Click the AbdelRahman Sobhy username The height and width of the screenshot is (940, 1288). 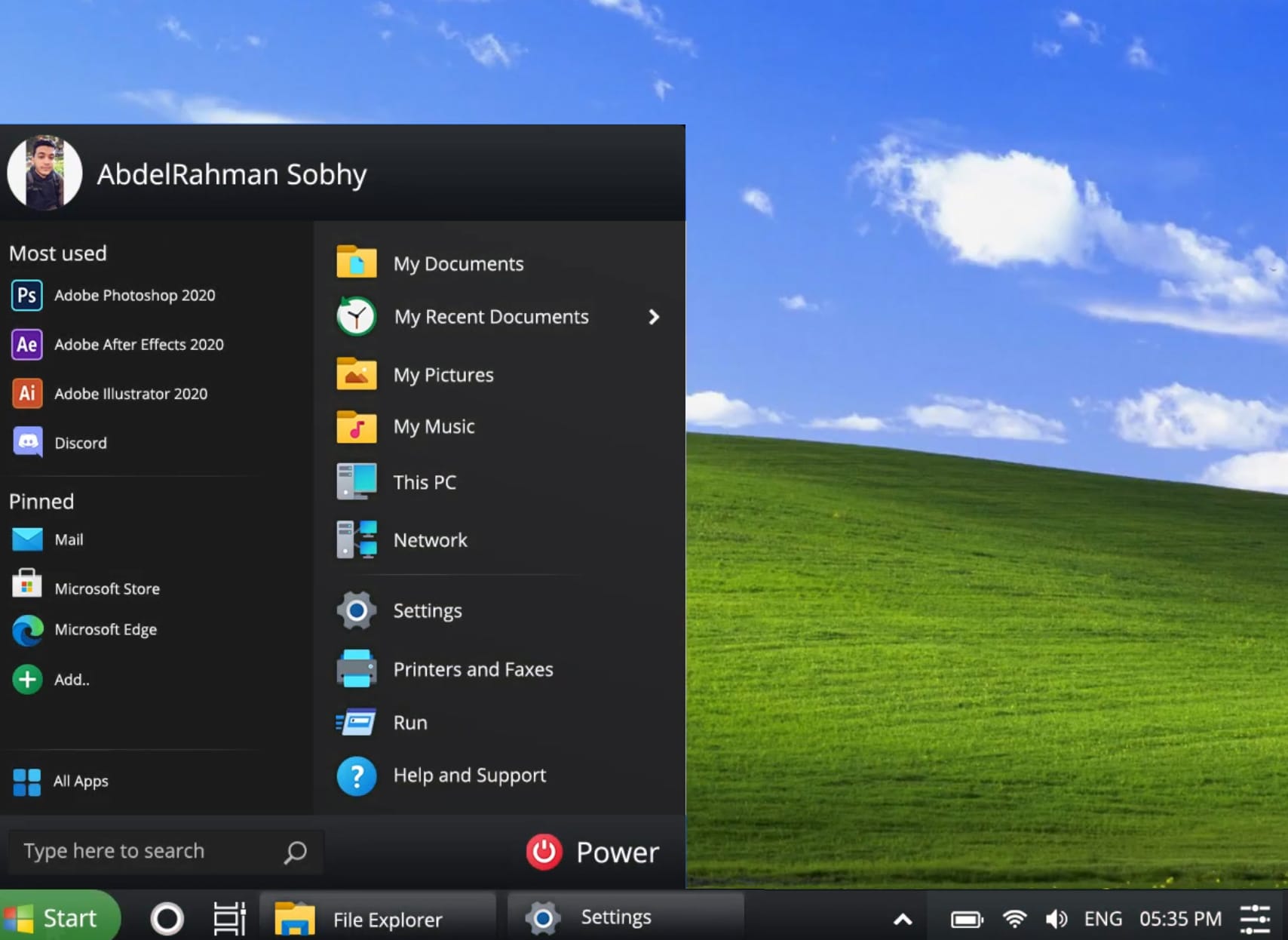coord(232,174)
